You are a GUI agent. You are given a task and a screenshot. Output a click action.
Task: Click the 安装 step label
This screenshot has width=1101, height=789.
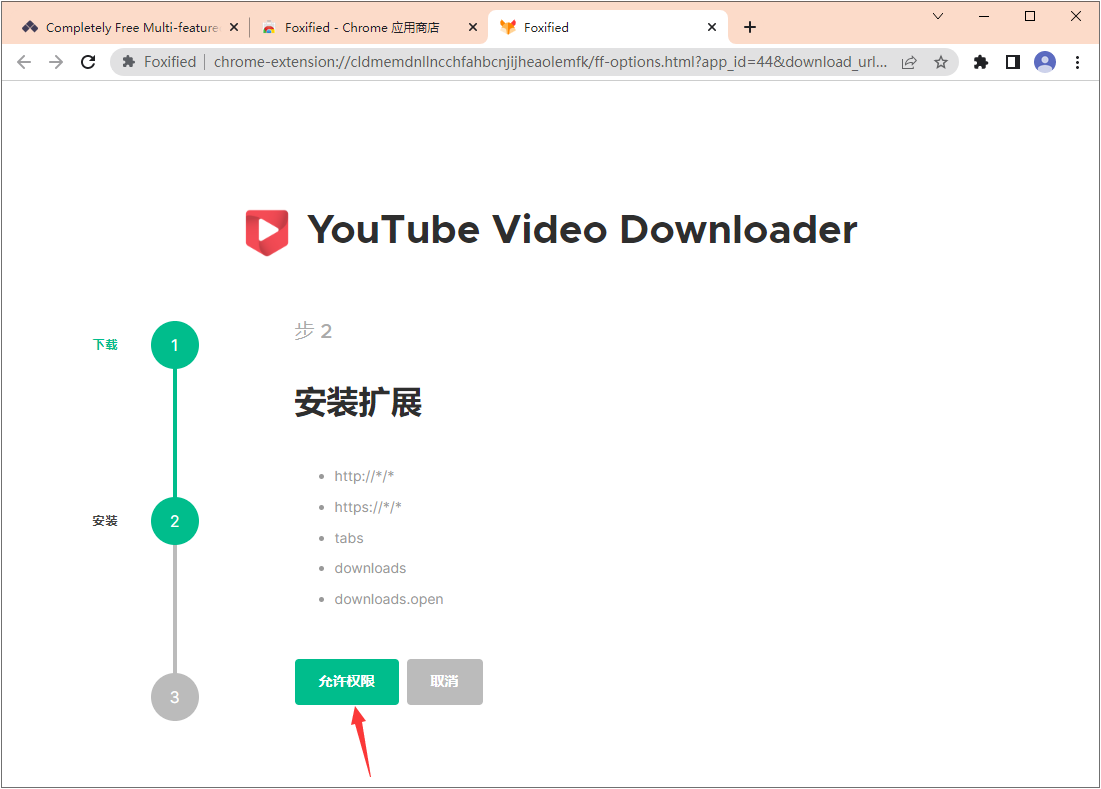105,521
